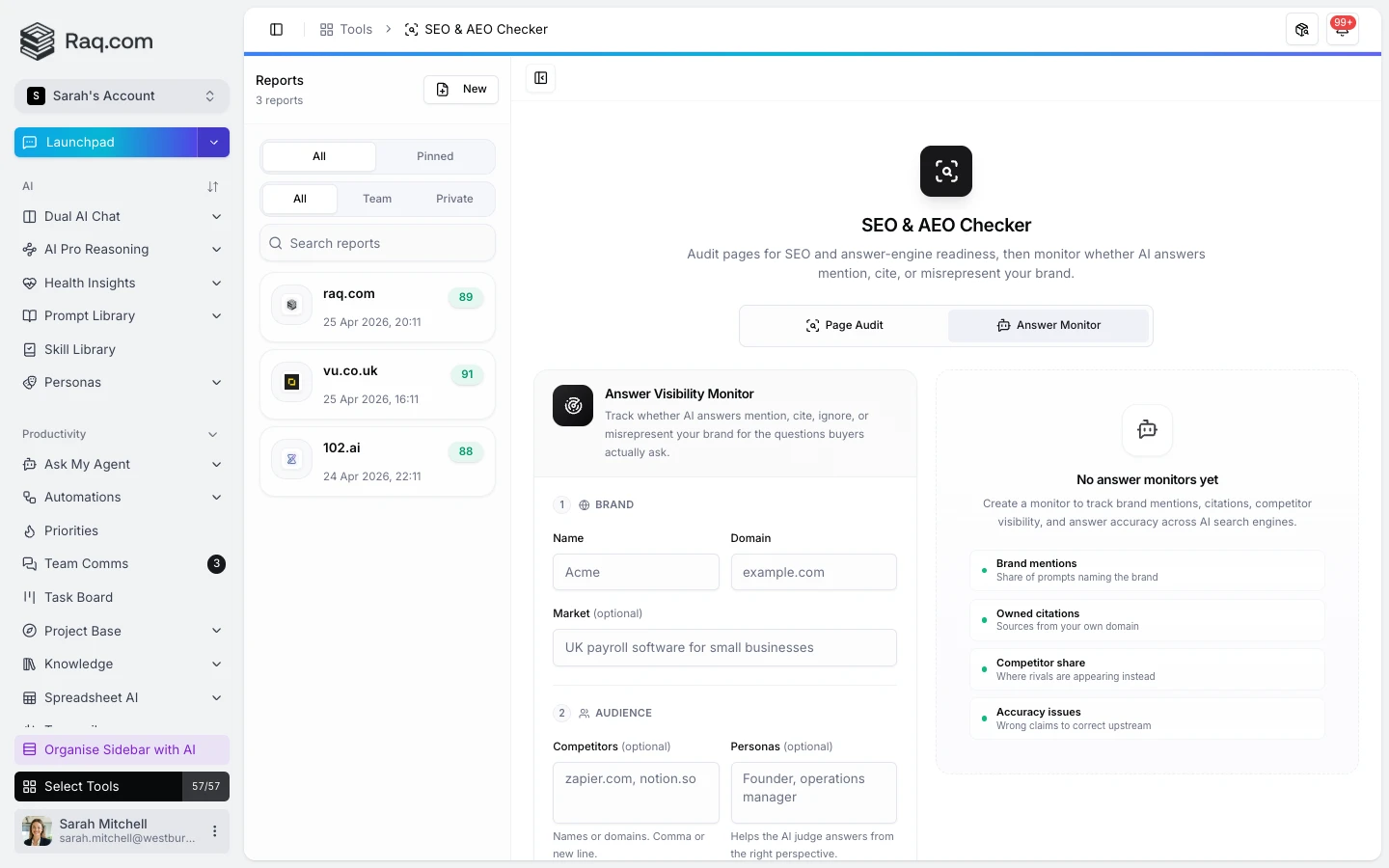Switch to the Team reports filter
This screenshot has width=1389, height=868.
pos(377,199)
